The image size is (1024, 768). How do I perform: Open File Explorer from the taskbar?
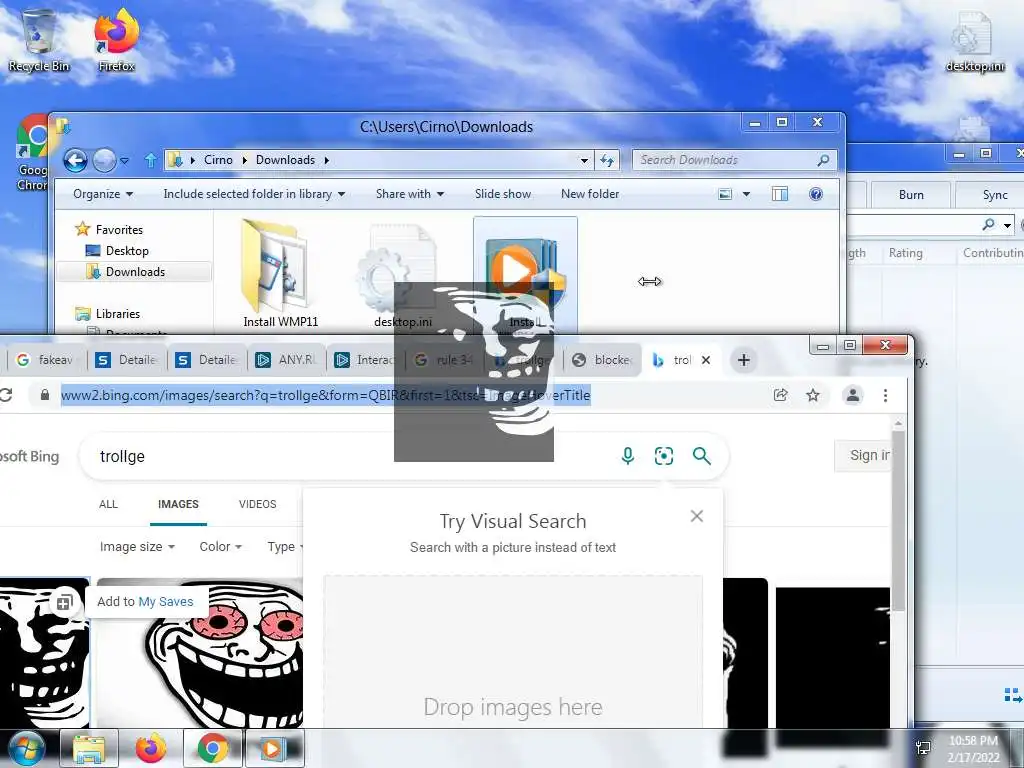[x=89, y=748]
